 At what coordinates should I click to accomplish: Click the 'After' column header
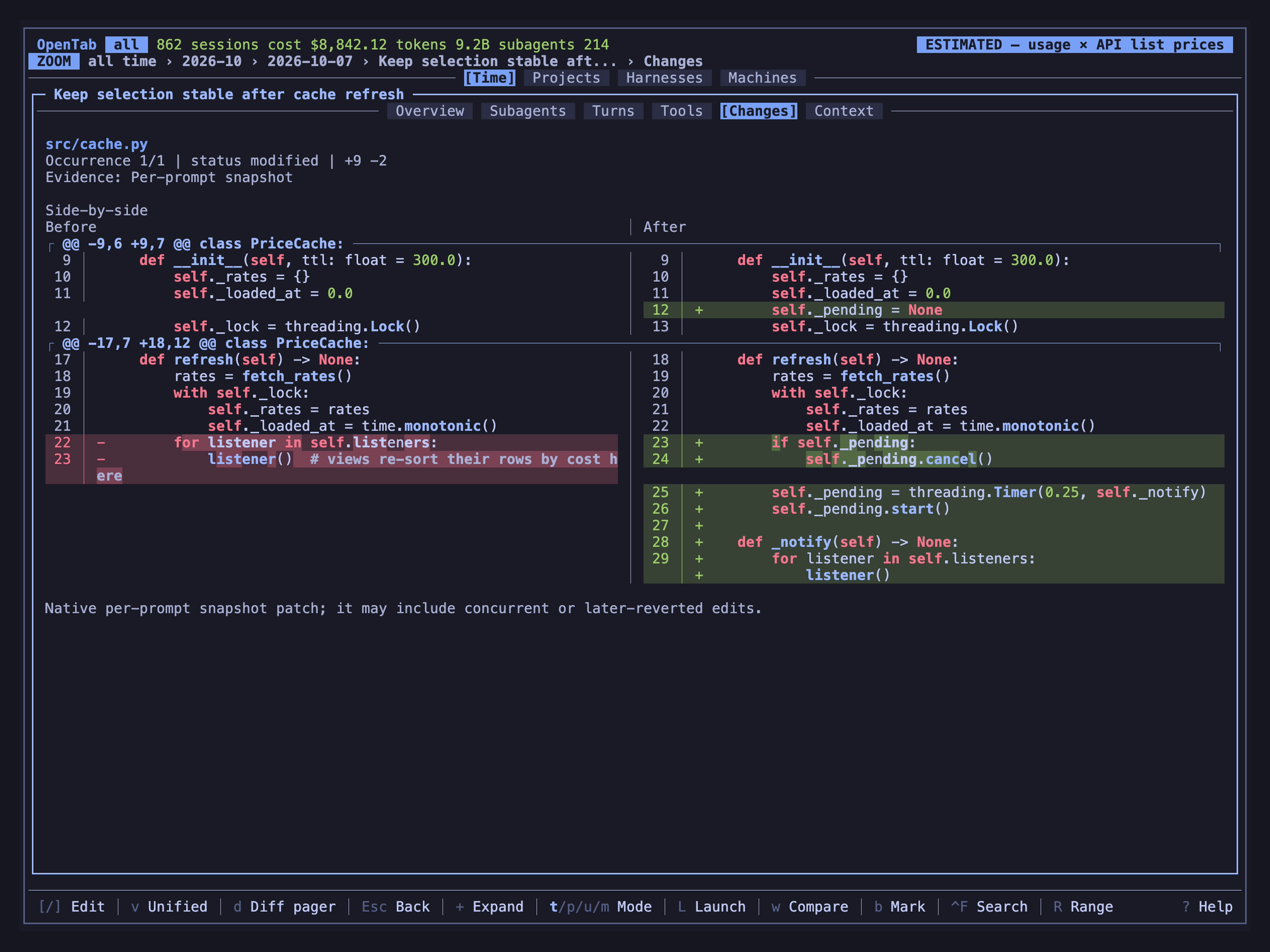click(x=664, y=227)
